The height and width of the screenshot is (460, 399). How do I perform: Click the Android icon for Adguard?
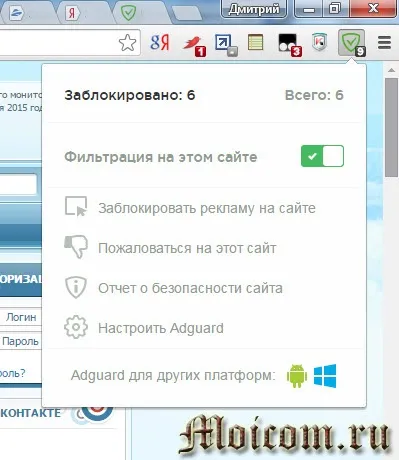tap(297, 376)
